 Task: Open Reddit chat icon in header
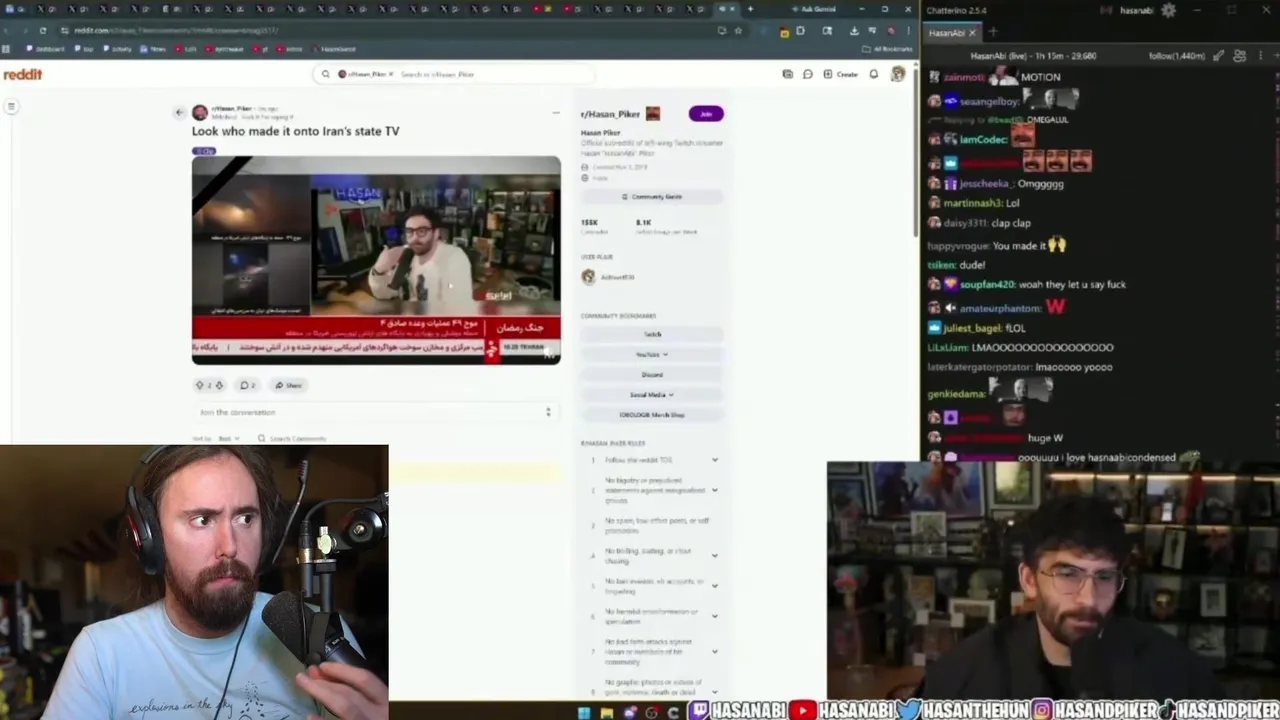[808, 74]
